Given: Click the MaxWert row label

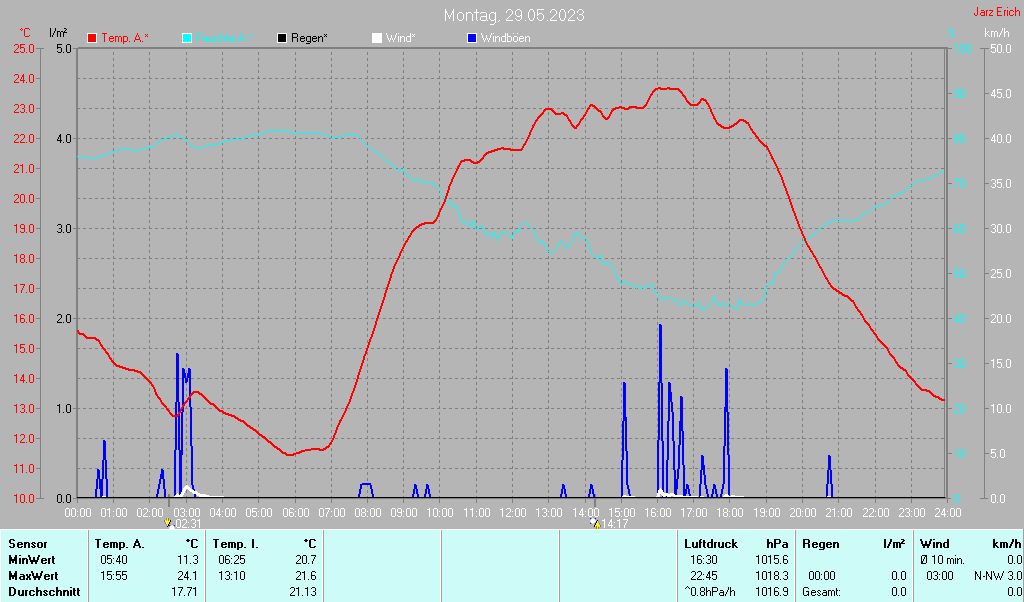Looking at the screenshot, I should pyautogui.click(x=31, y=576).
